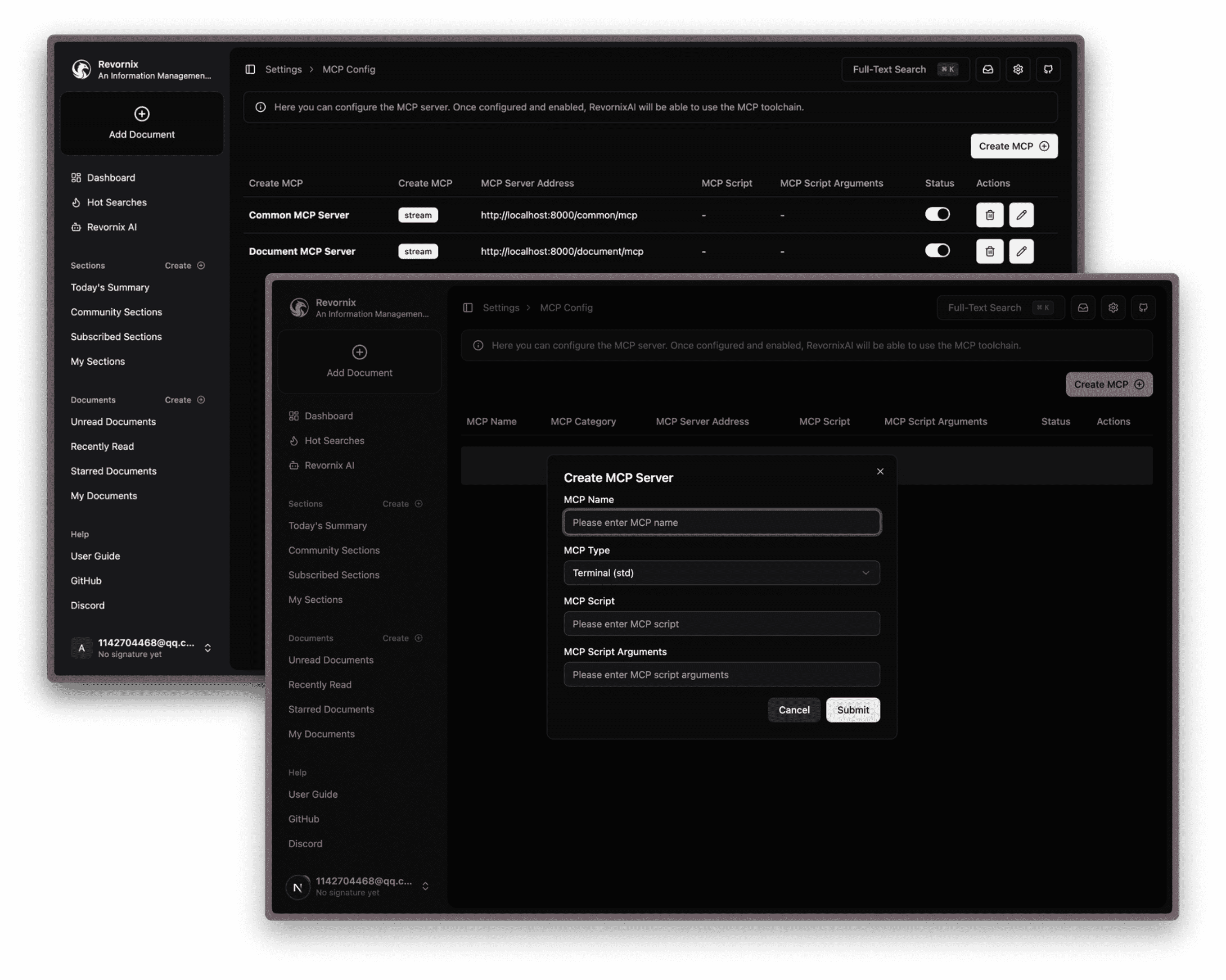
Task: Expand account switcher for 1142704468@qq.c... in back sidebar
Action: click(207, 648)
